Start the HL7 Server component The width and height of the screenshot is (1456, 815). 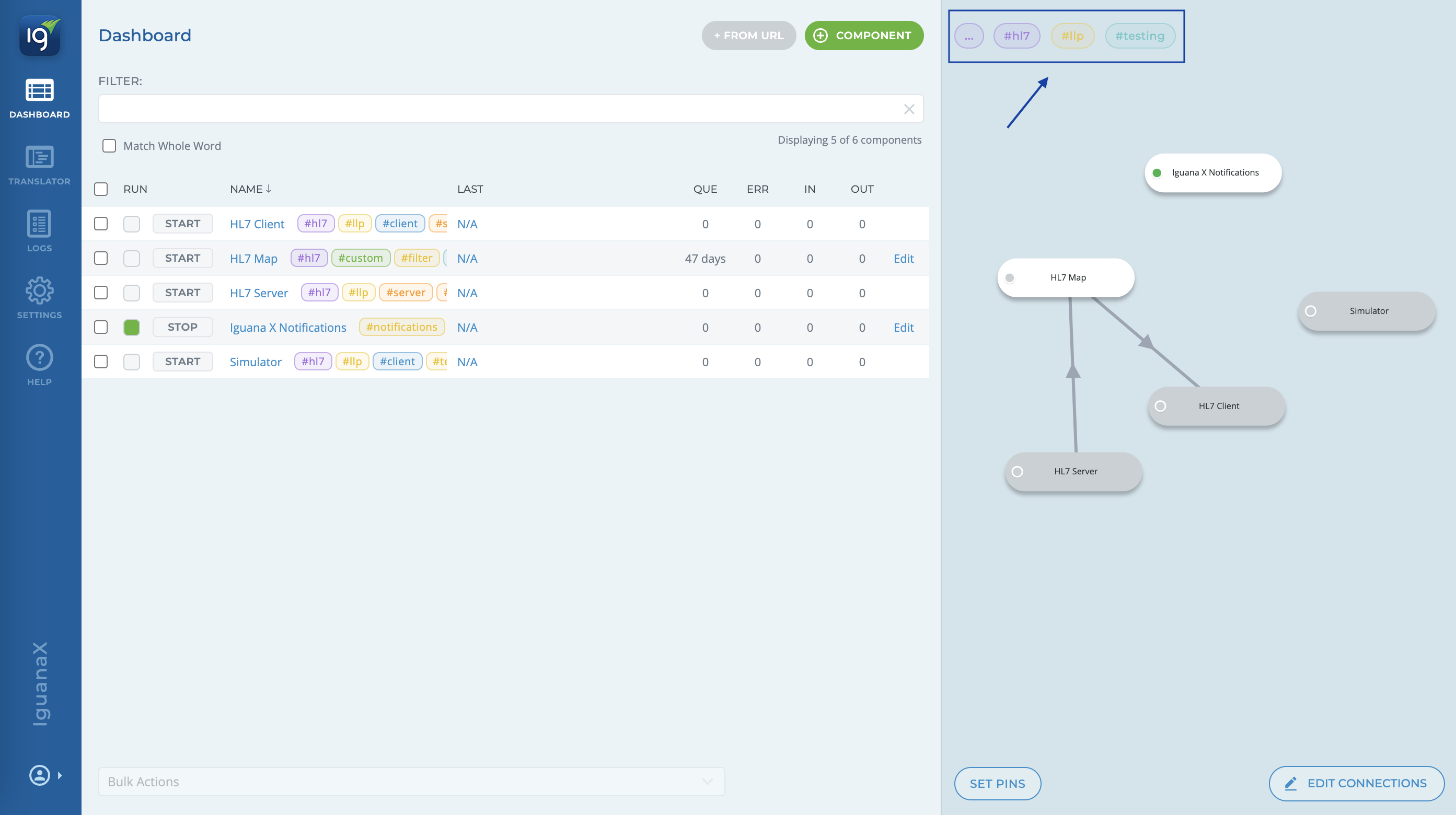pos(182,293)
